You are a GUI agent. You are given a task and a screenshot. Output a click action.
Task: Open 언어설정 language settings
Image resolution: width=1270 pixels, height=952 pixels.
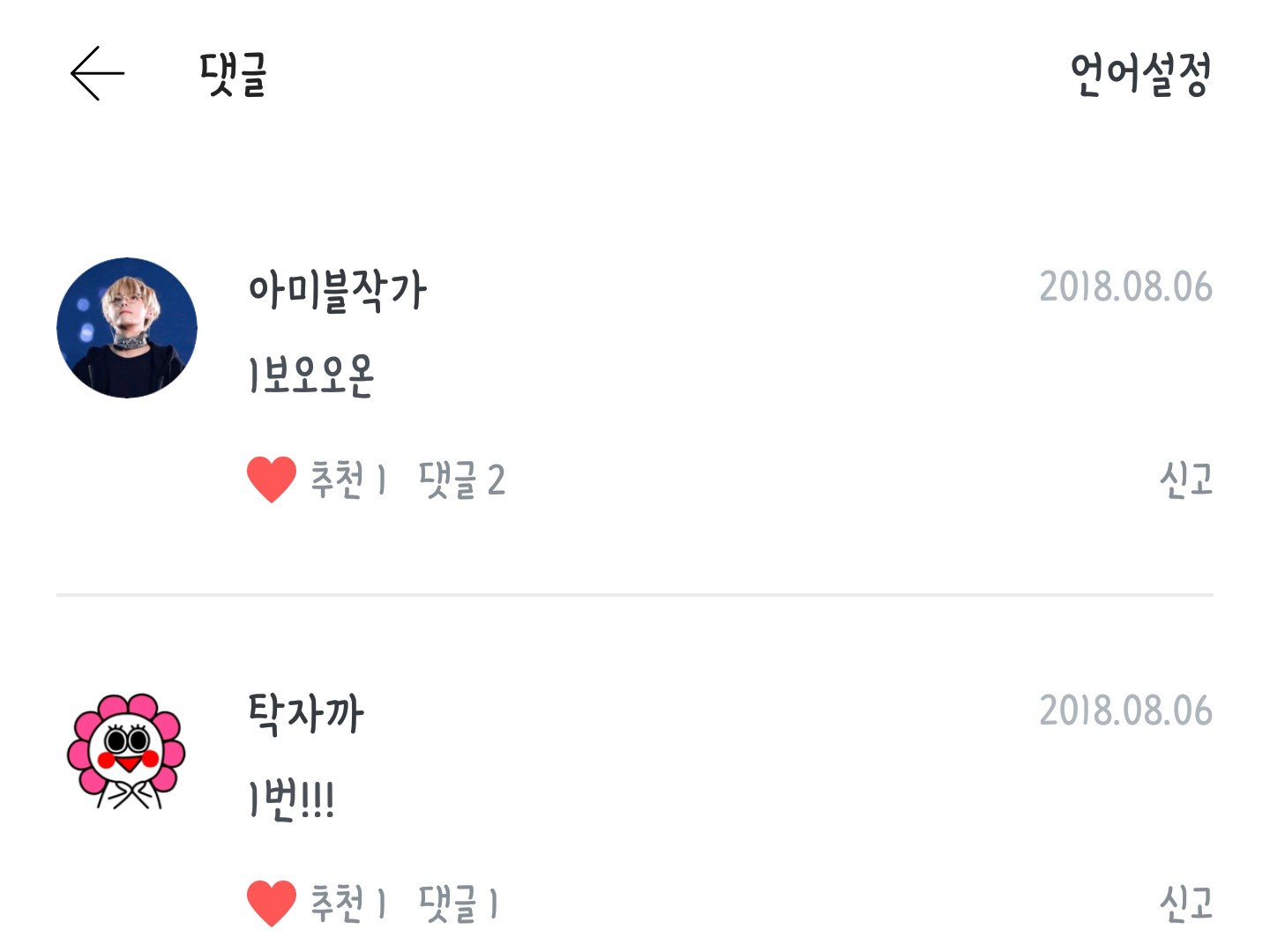coord(1140,74)
